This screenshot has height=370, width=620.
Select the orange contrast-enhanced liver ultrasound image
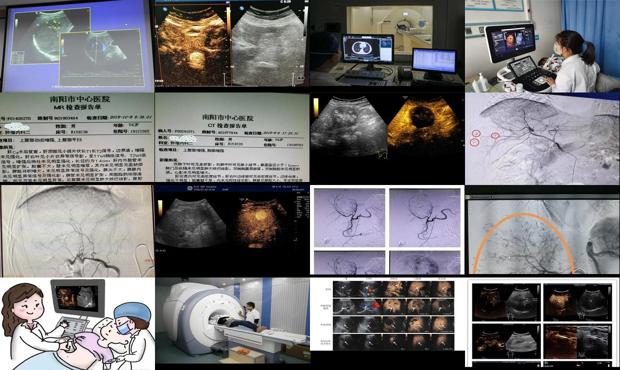pyautogui.click(x=232, y=46)
